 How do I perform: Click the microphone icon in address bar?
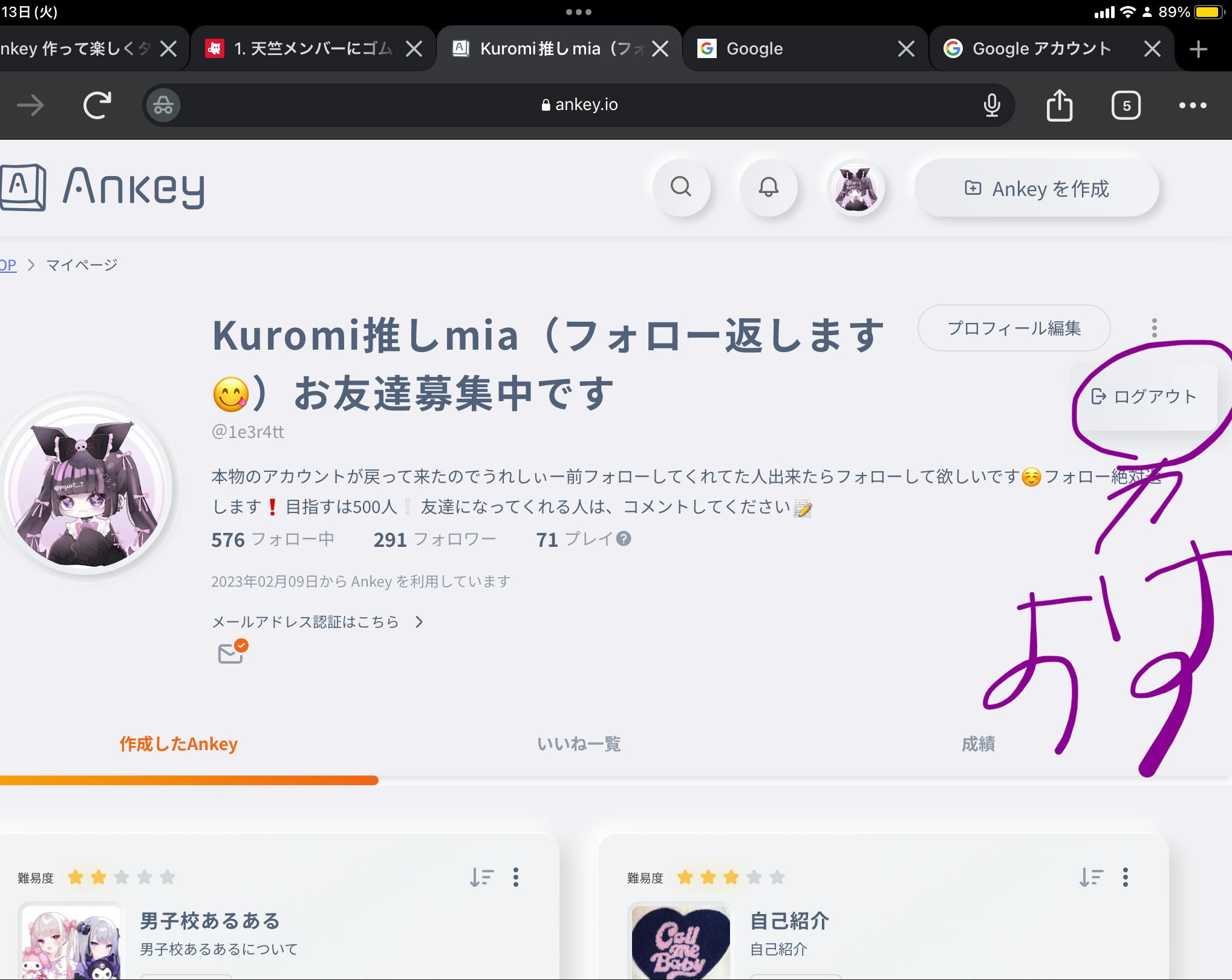pyautogui.click(x=991, y=105)
